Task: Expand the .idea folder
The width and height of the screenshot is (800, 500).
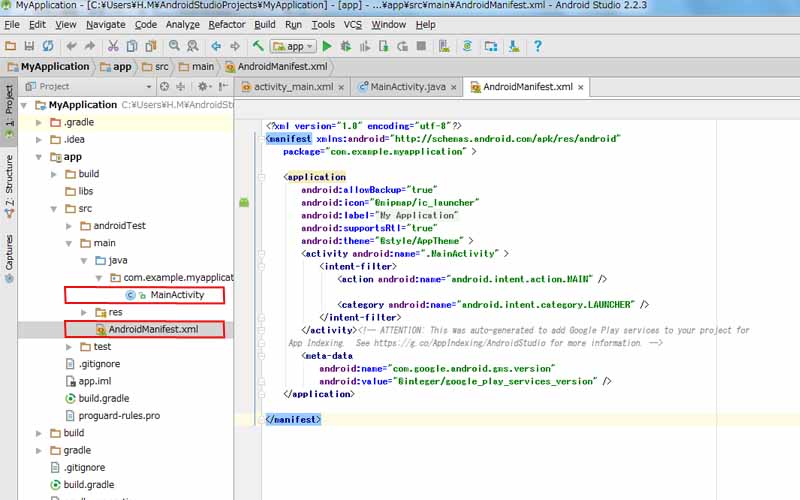Action: click(39, 140)
